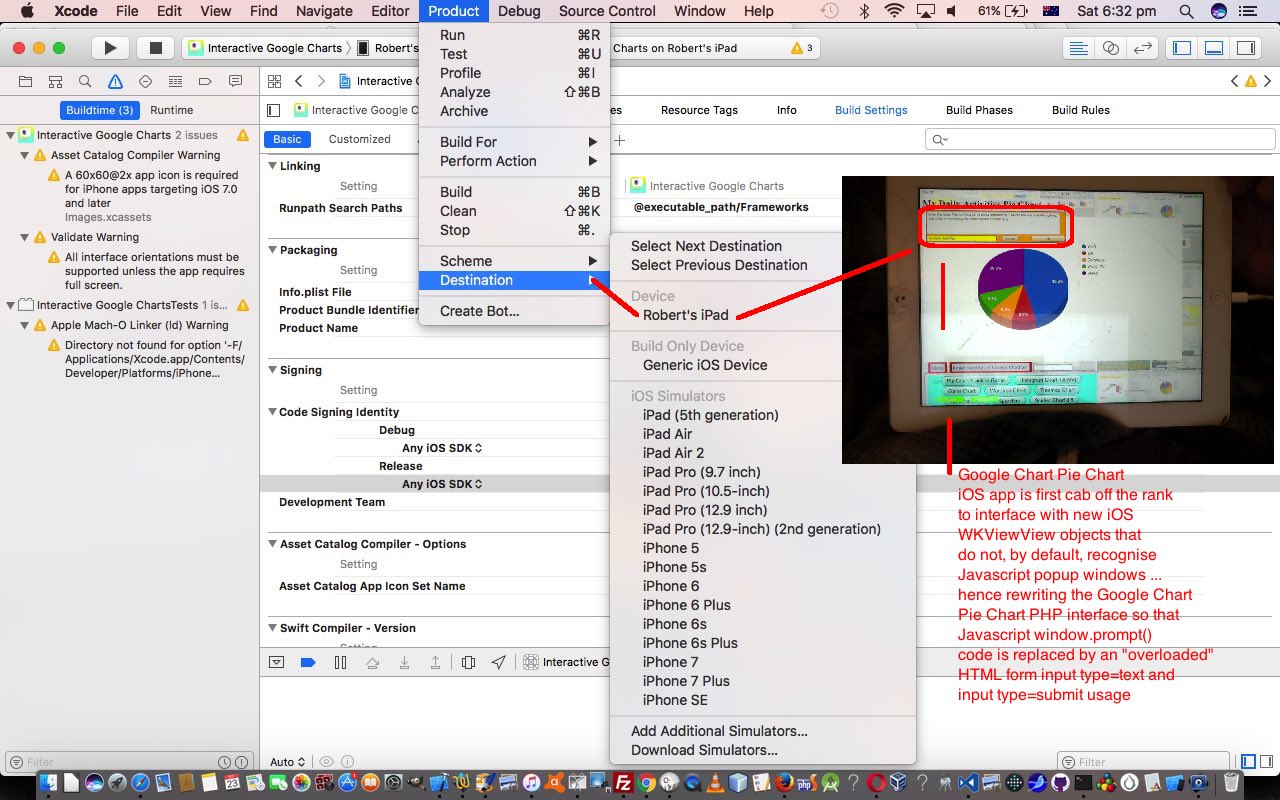Viewport: 1280px width, 800px height.
Task: Click the Run (play) button in Xcode toolbar
Action: pyautogui.click(x=110, y=48)
